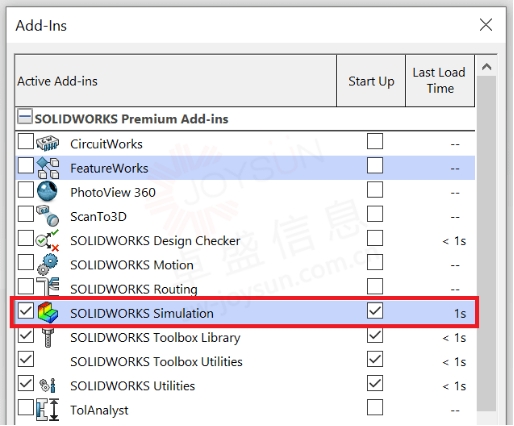Select the SOLIDWORKS Routing label
Screen dimensions: 514x426
pyautogui.click(x=134, y=289)
